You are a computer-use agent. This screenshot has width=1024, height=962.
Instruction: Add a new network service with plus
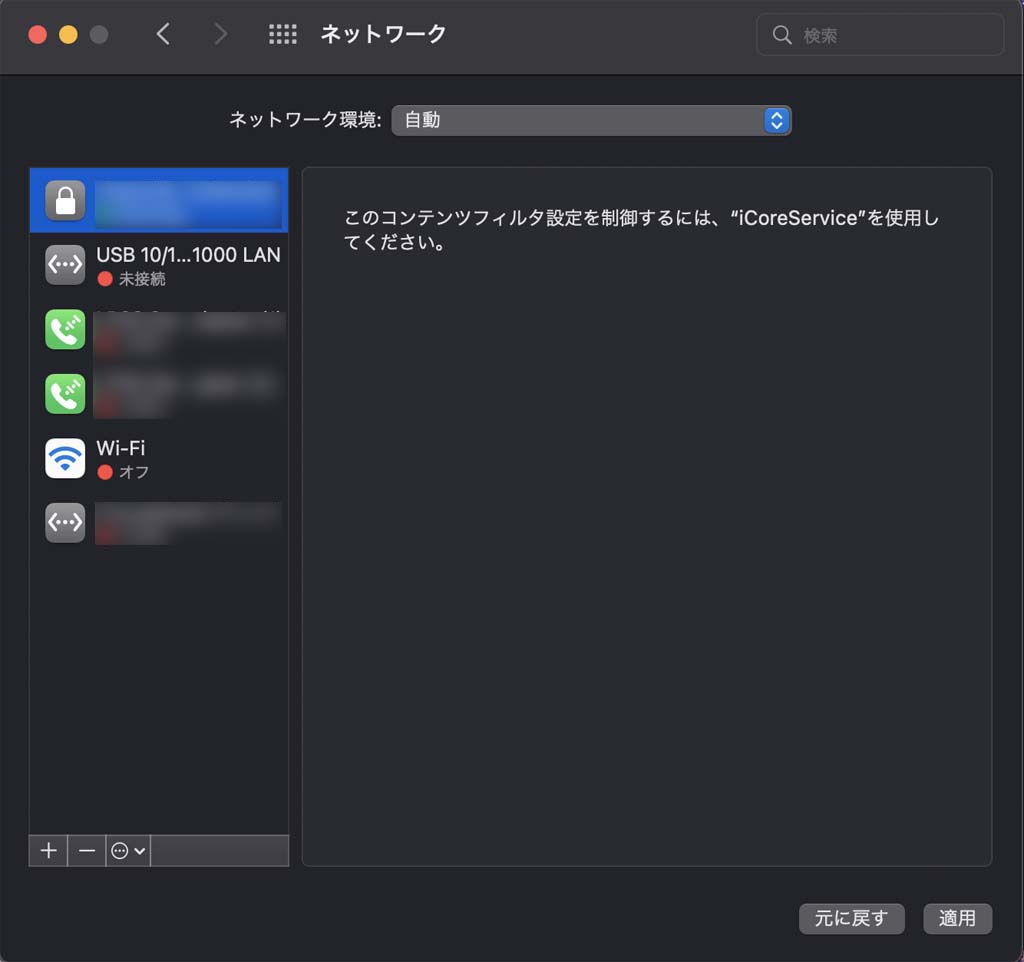48,851
